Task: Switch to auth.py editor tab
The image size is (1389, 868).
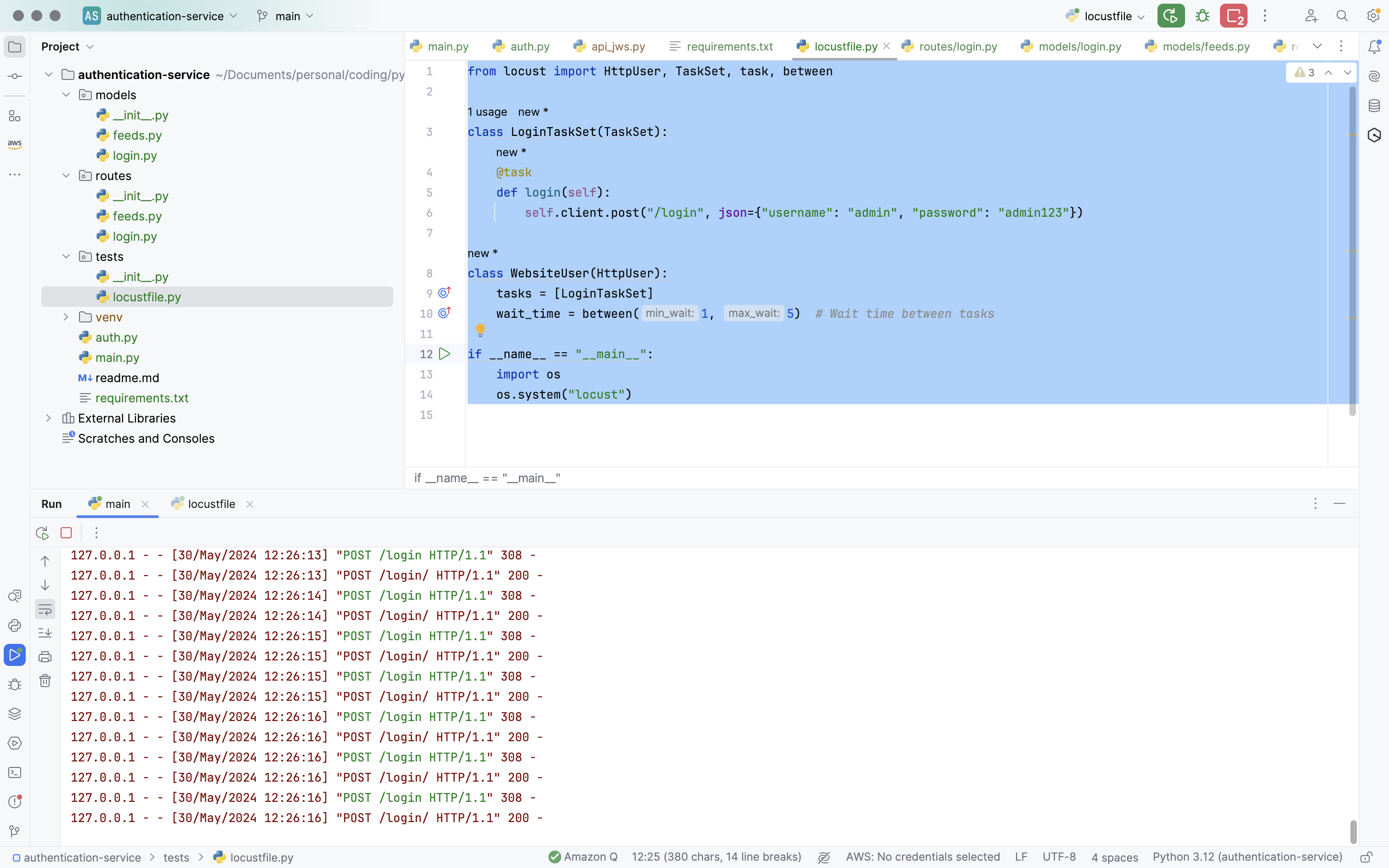Action: 522,46
